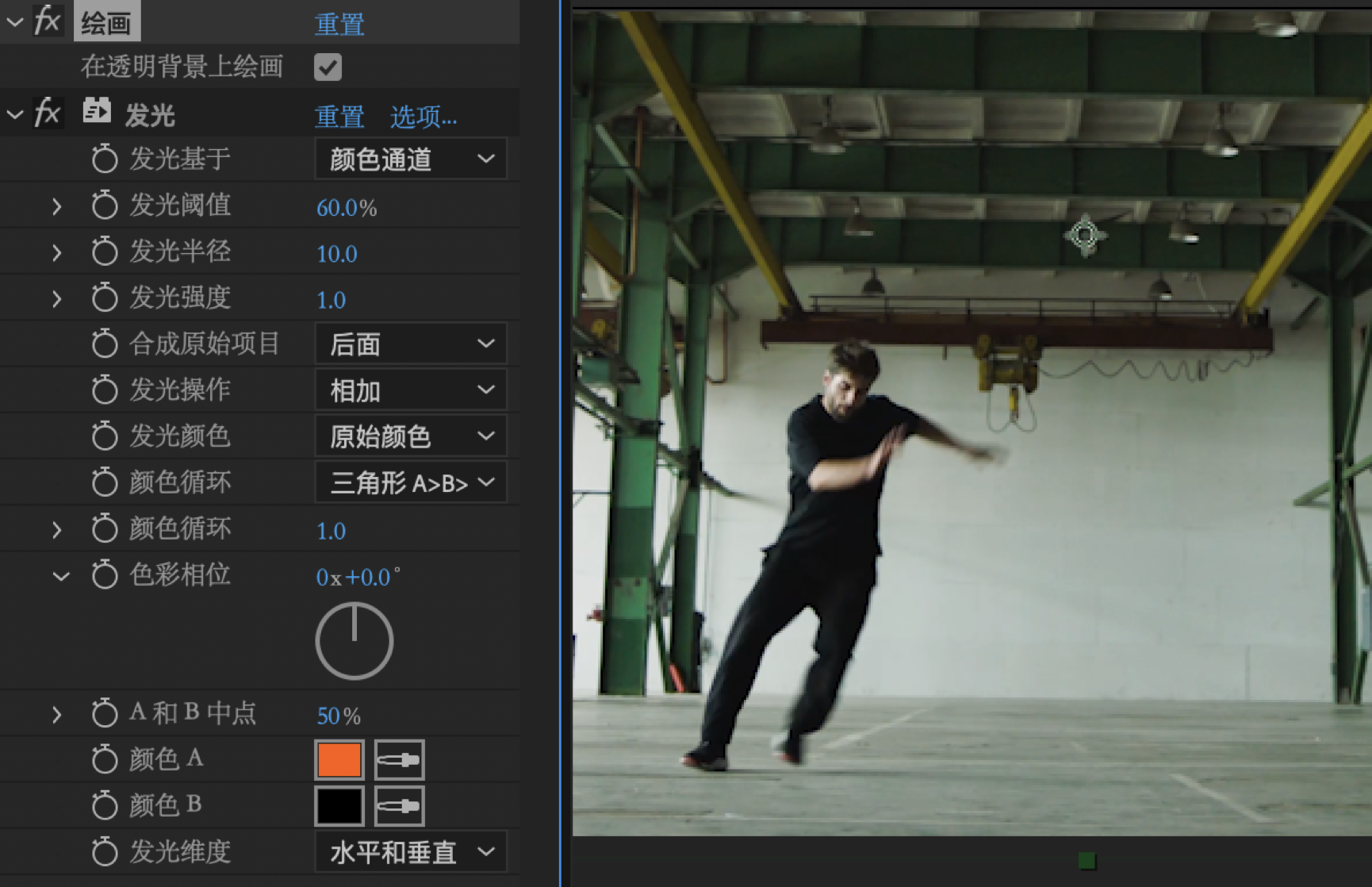The image size is (1372, 887).
Task: Enable stopwatch for 发光半径
Action: tap(105, 251)
